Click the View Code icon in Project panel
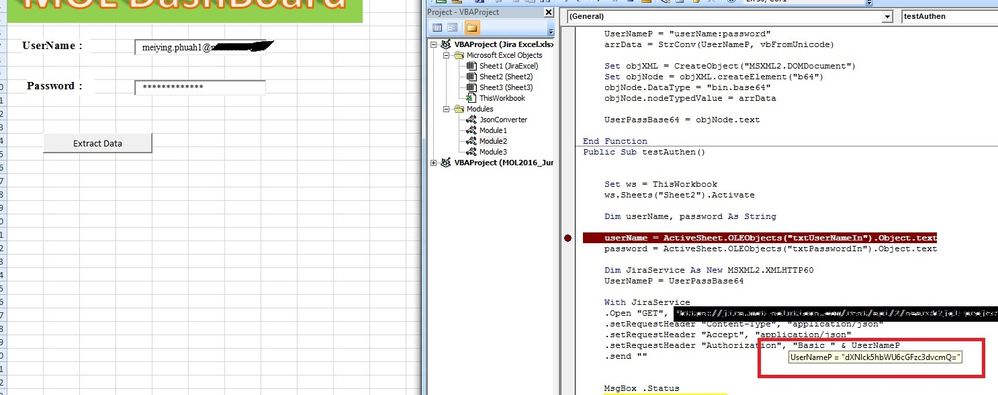 pos(437,27)
